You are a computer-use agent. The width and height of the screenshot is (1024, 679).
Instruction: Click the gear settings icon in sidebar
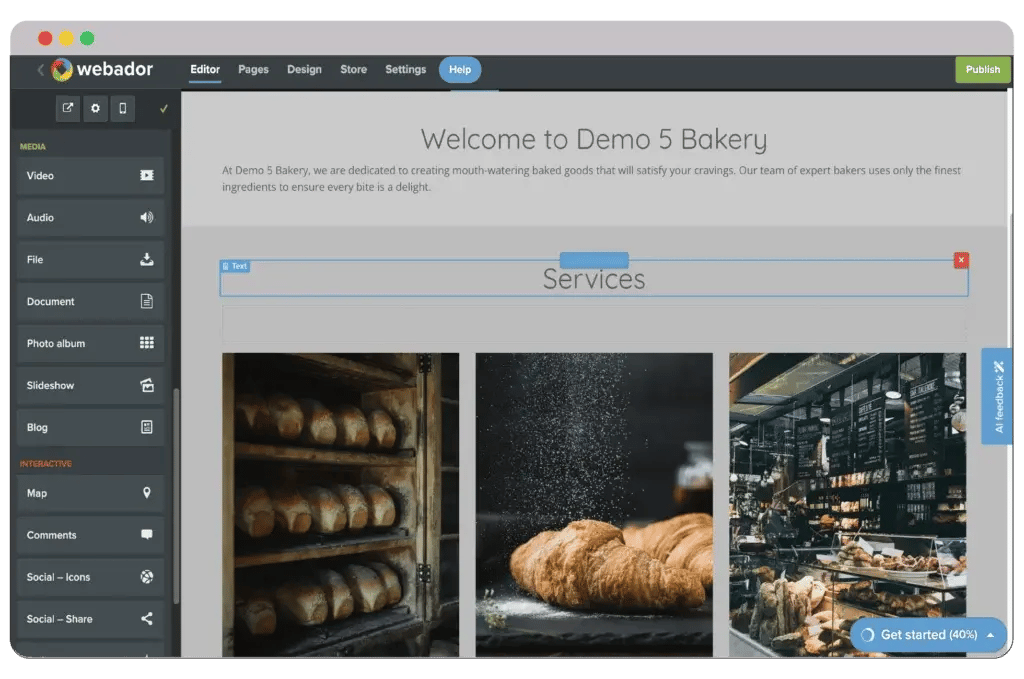[x=95, y=108]
